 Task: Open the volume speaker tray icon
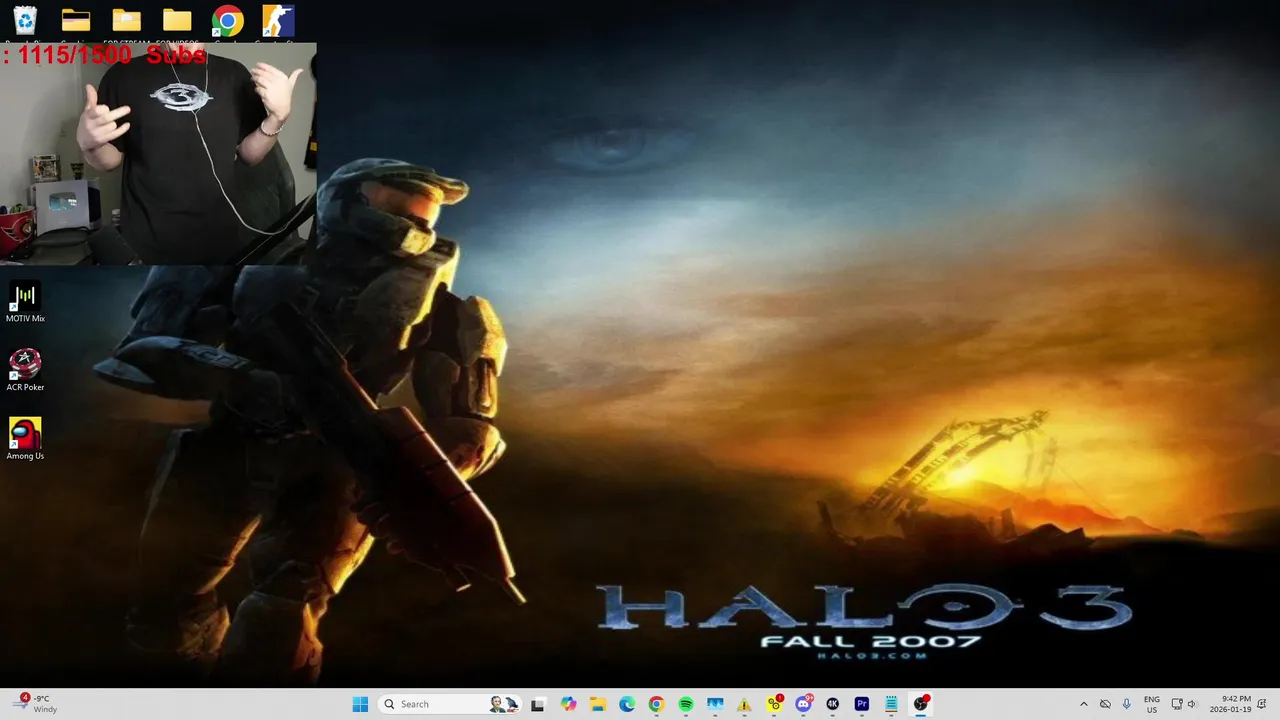pos(1192,704)
